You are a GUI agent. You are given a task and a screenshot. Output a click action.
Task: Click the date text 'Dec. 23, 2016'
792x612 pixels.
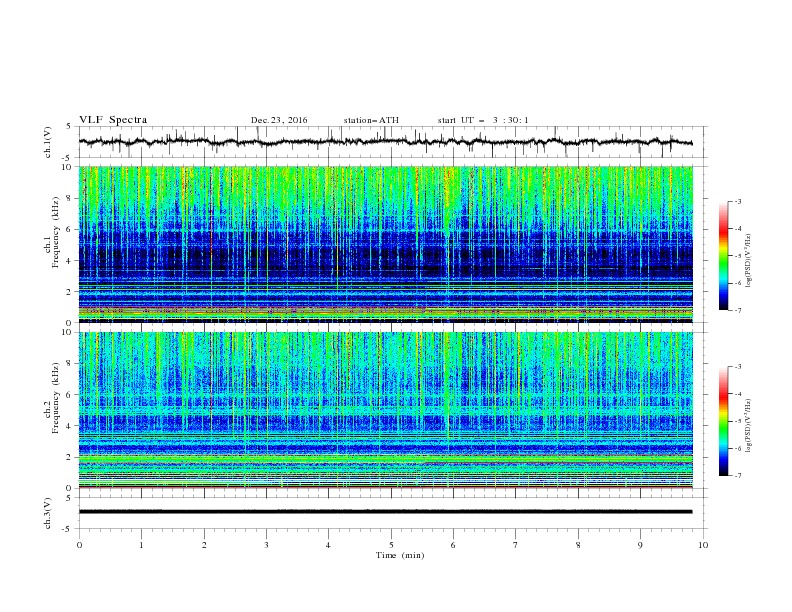pyautogui.click(x=279, y=120)
